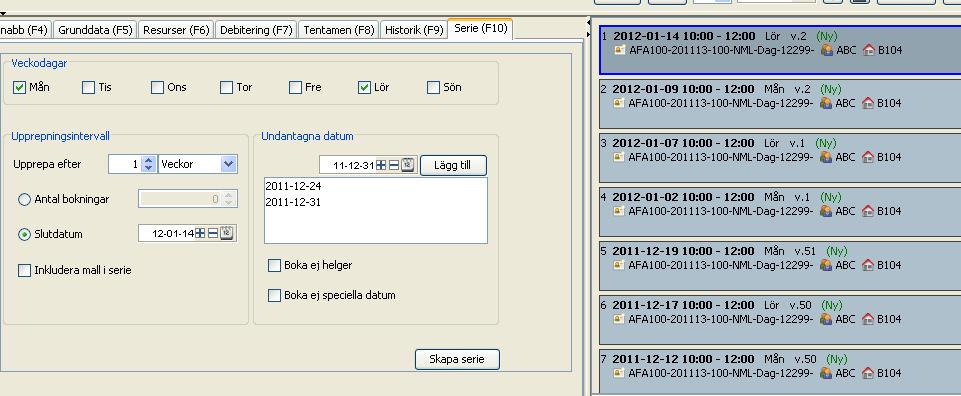Open the Veckor interval unit dropdown
Screen dimensions: 961x396
point(229,164)
